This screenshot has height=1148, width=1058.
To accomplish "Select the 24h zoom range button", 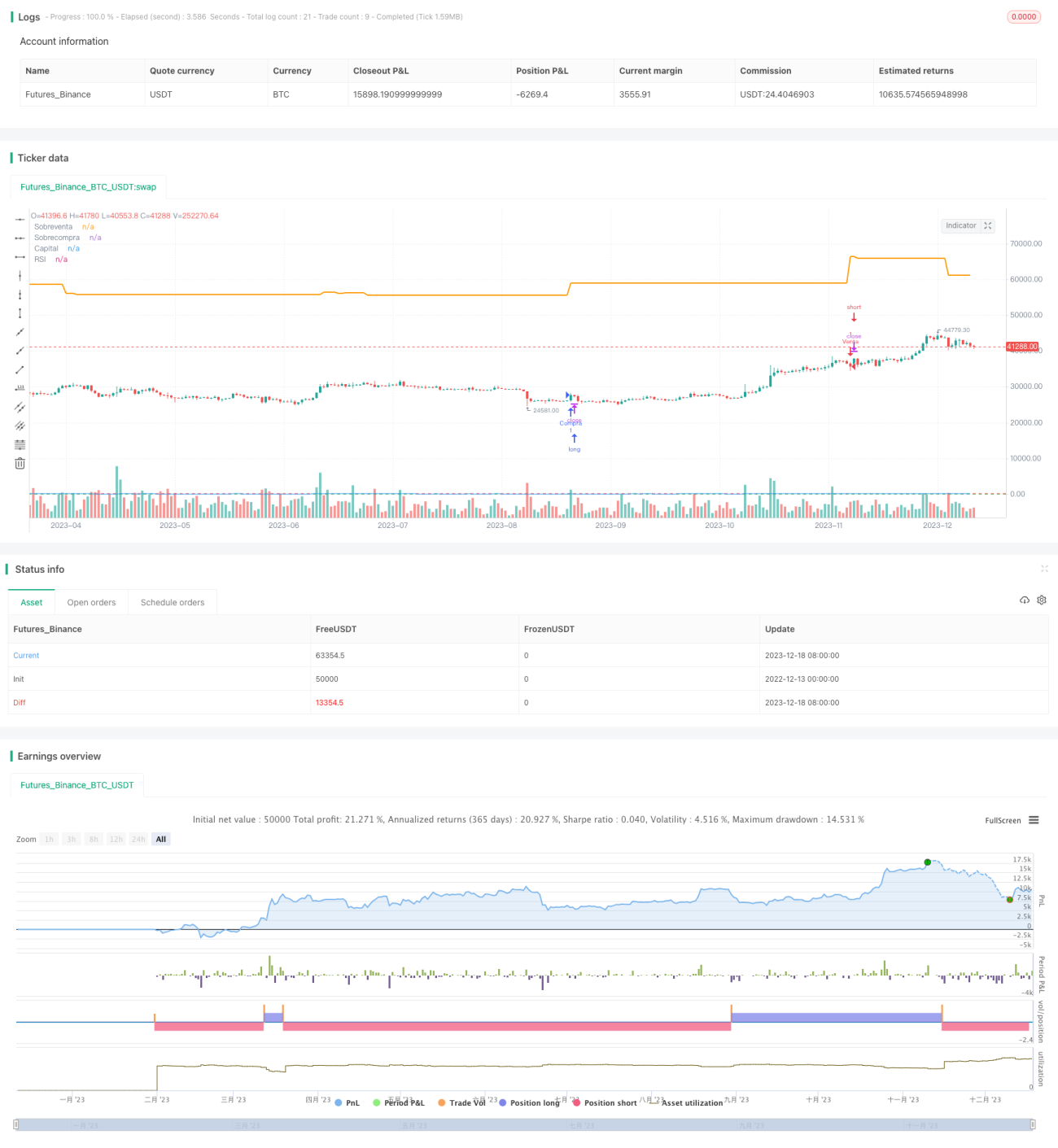I will tap(138, 839).
